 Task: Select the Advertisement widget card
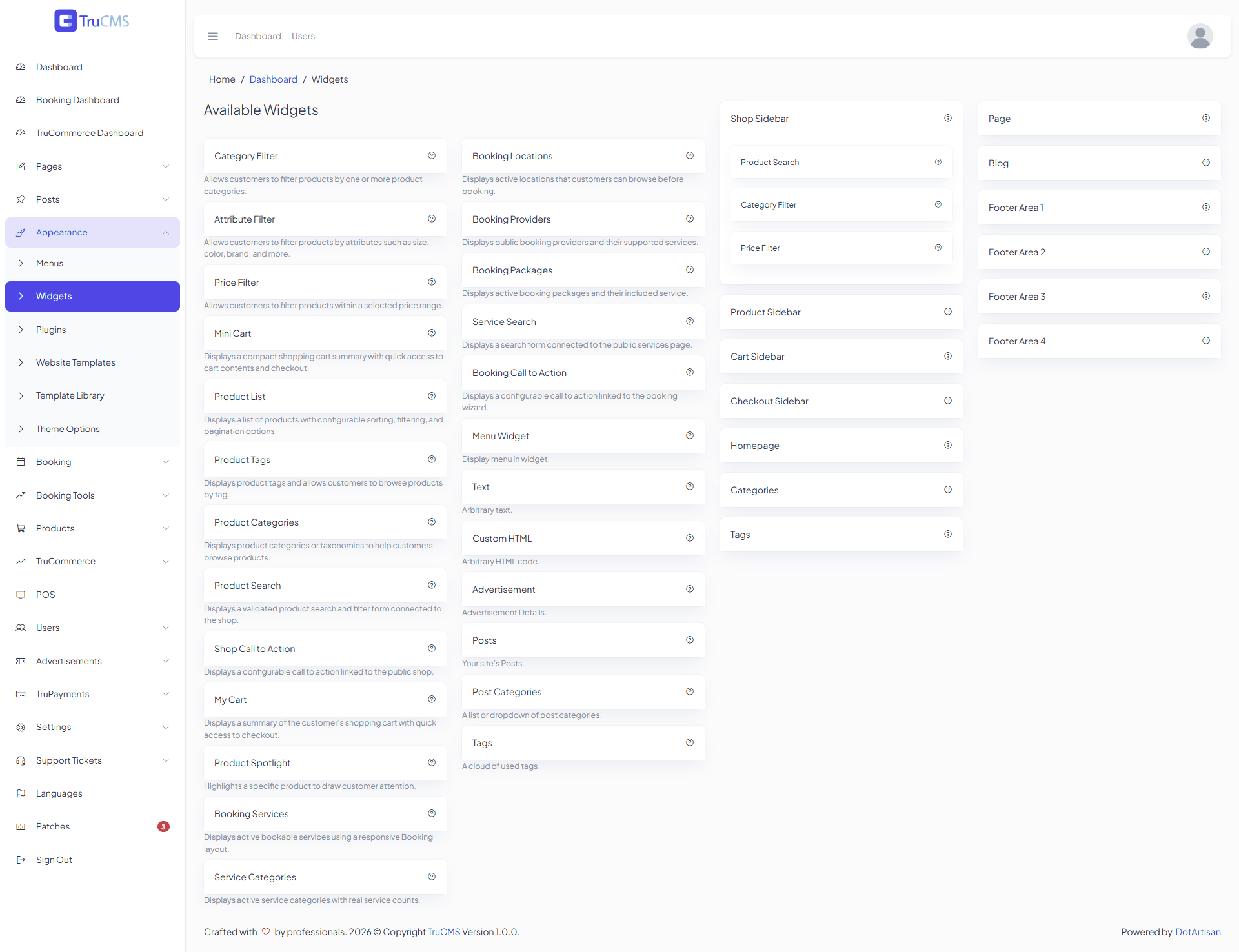(583, 590)
